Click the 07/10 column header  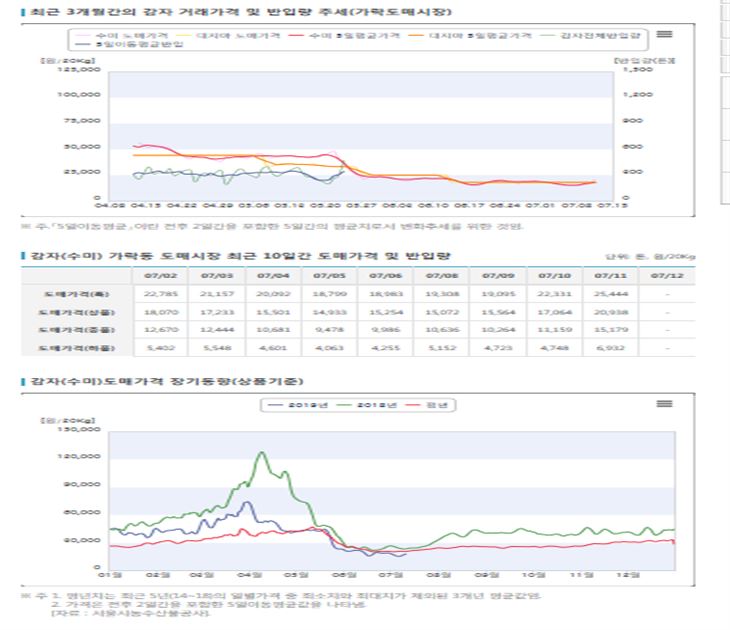tap(554, 276)
